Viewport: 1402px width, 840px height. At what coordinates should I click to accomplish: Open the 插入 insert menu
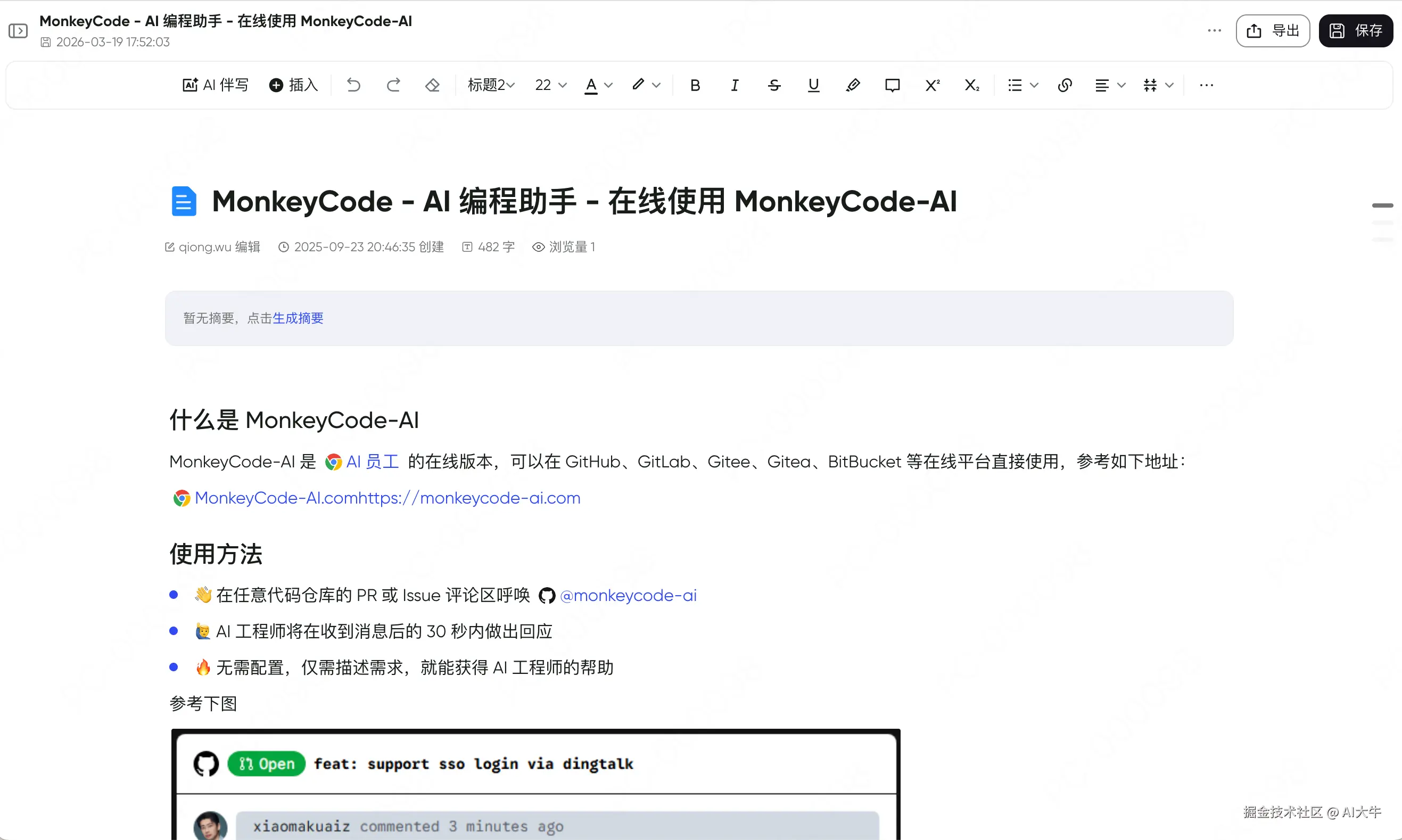pos(293,85)
